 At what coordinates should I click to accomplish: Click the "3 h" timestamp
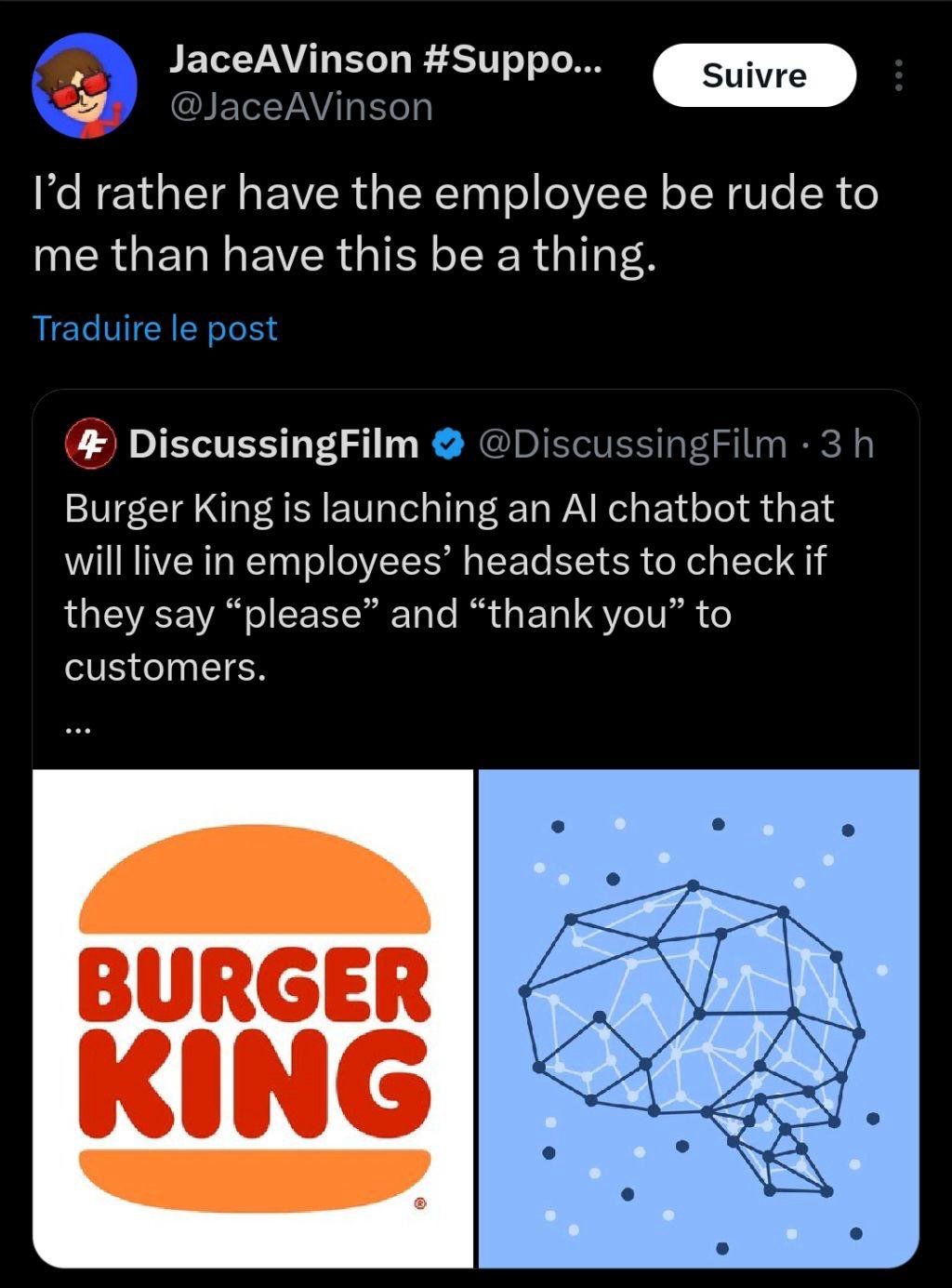[x=847, y=445]
